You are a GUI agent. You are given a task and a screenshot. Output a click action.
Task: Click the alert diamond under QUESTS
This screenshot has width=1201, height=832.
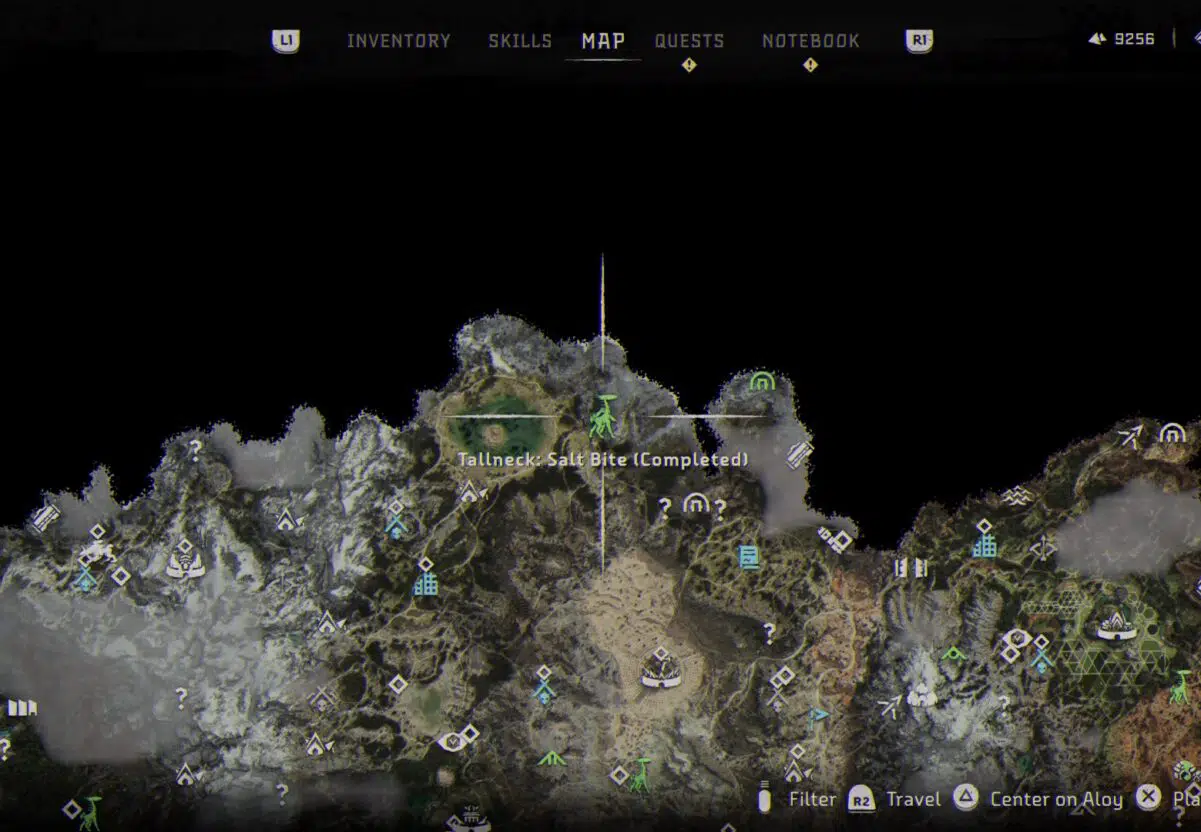click(x=689, y=66)
